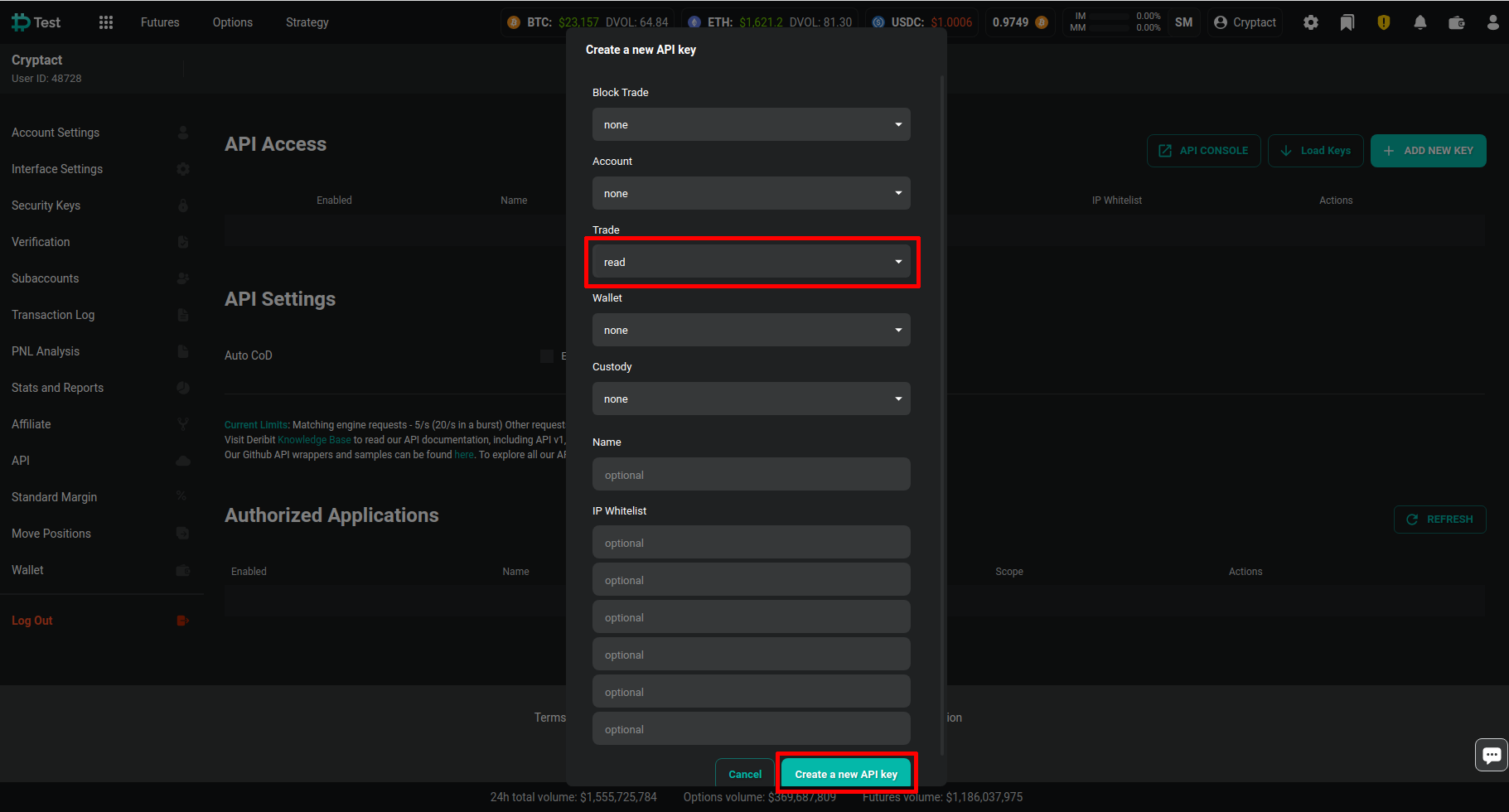
Task: Open the Strategy menu
Action: click(x=307, y=22)
